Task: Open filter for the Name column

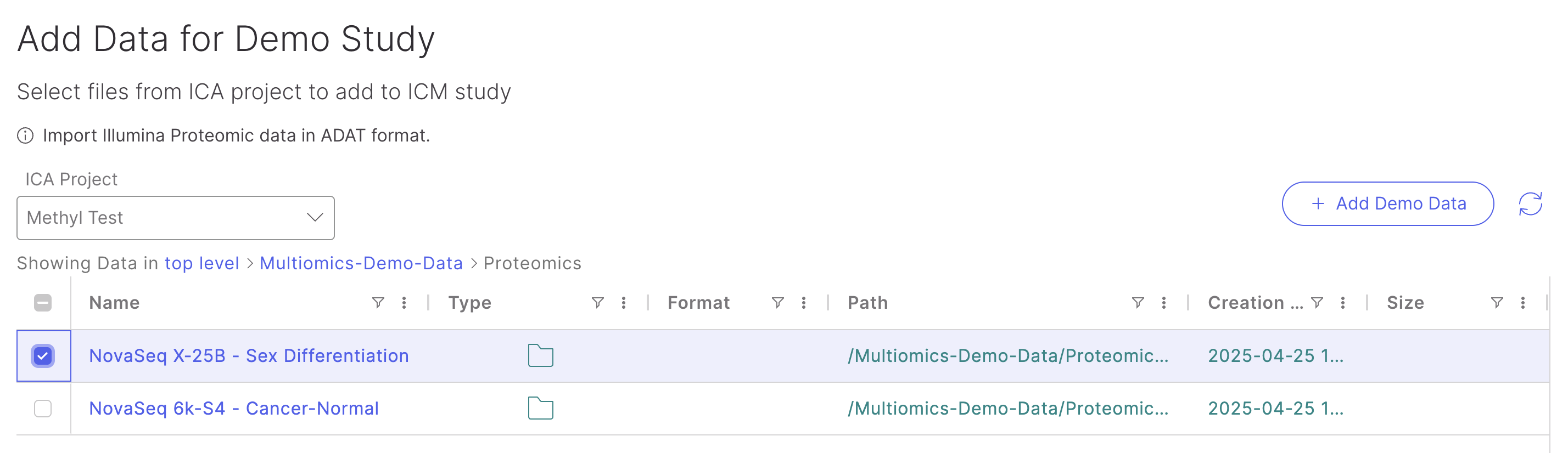Action: (x=378, y=303)
